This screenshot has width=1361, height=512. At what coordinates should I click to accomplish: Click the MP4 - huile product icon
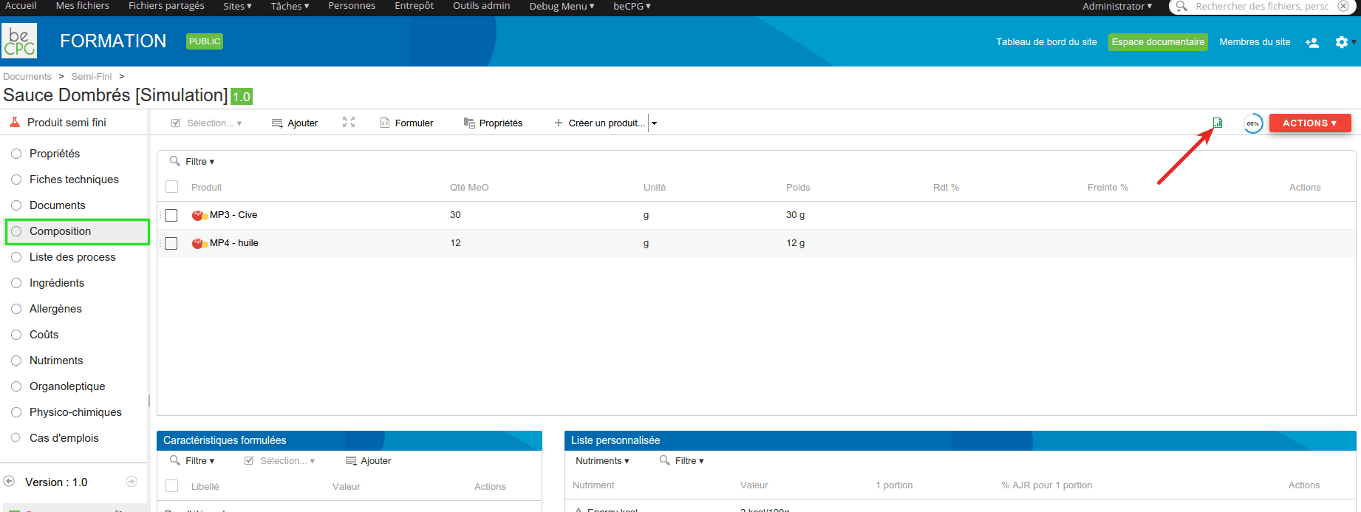(199, 243)
